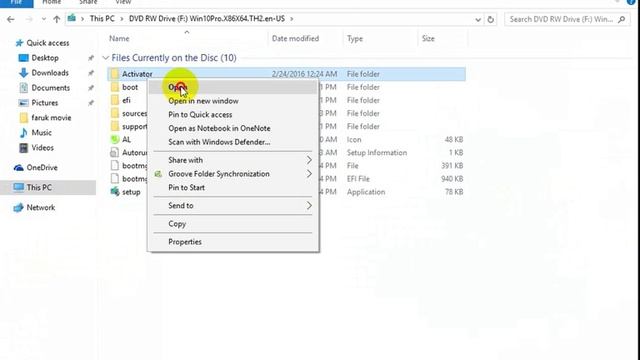The width and height of the screenshot is (640, 360).
Task: Click the pin icon beside Documents
Action: tap(91, 88)
